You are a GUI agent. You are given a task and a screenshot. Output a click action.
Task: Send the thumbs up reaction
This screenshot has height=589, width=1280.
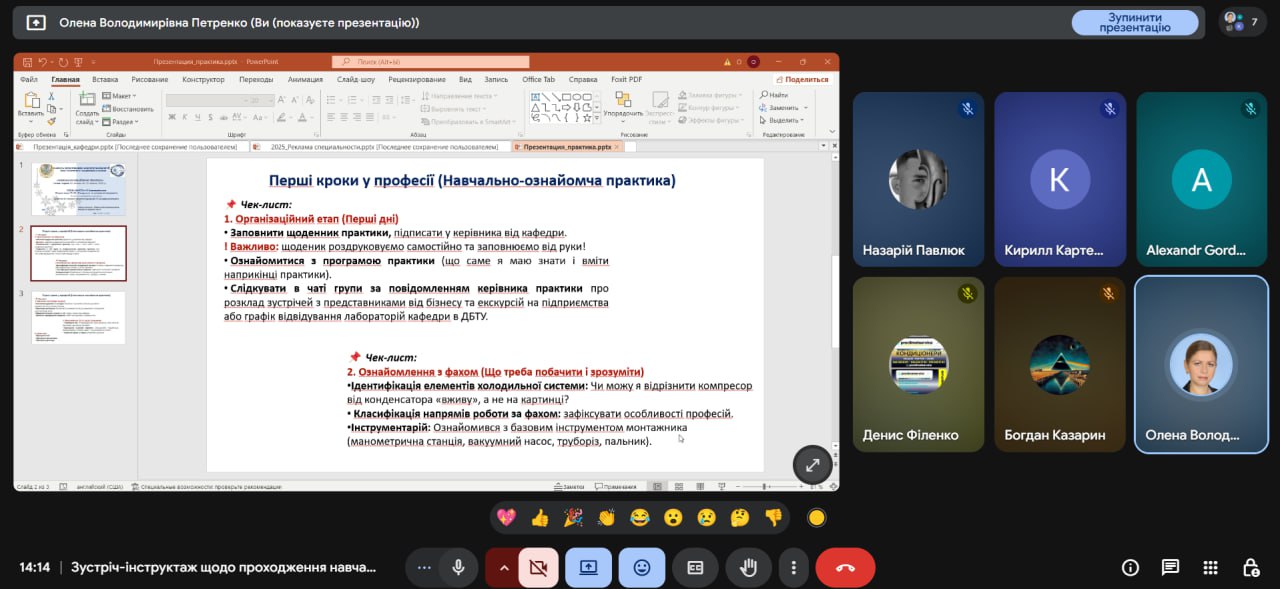point(540,517)
